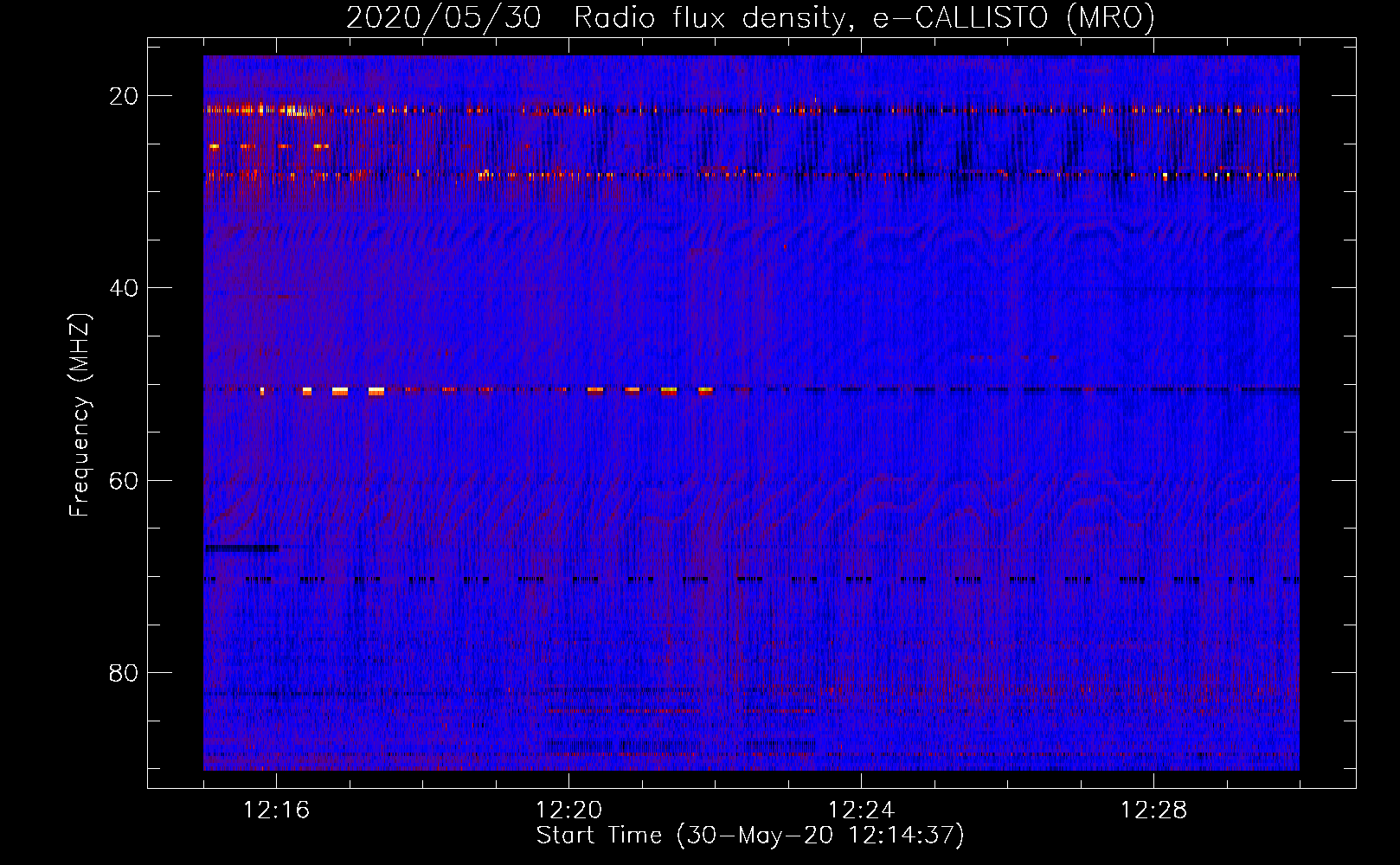Click the 40 MHz frequency tick label
The height and width of the screenshot is (865, 1400).
[124, 288]
